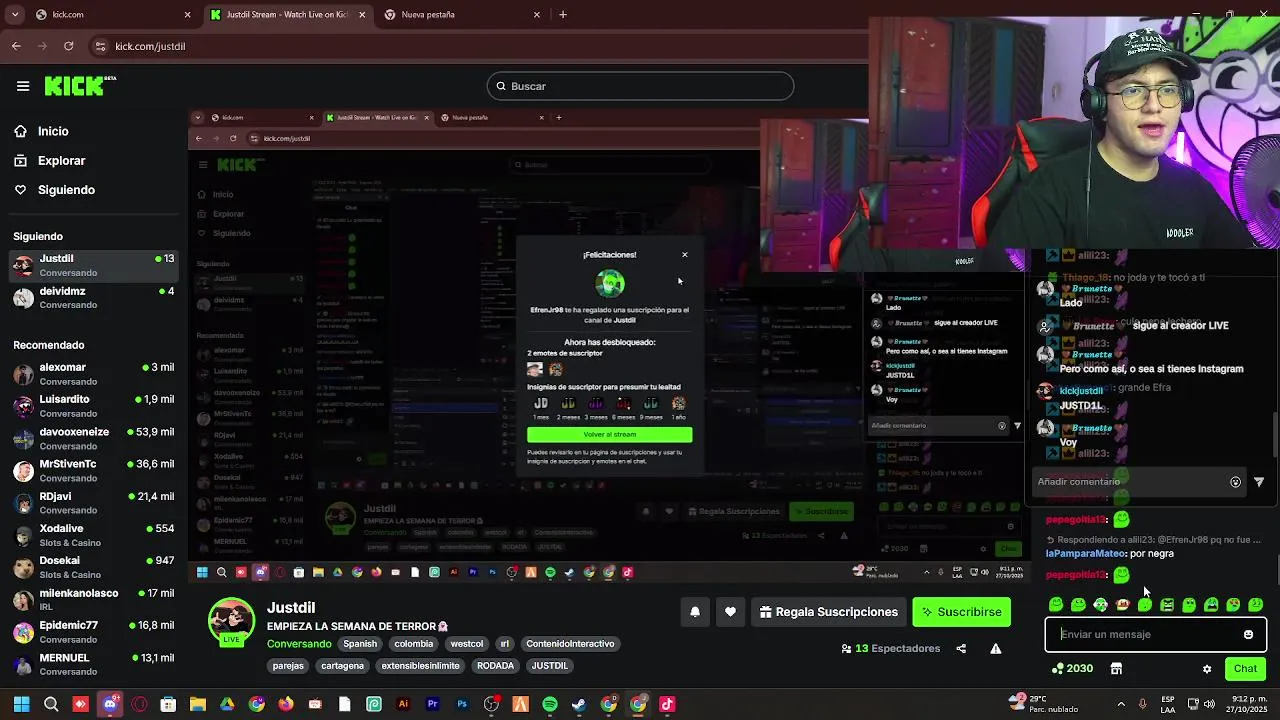Open recommended channel Dosekai
Screen dimensions: 1280x720
[x=94, y=567]
